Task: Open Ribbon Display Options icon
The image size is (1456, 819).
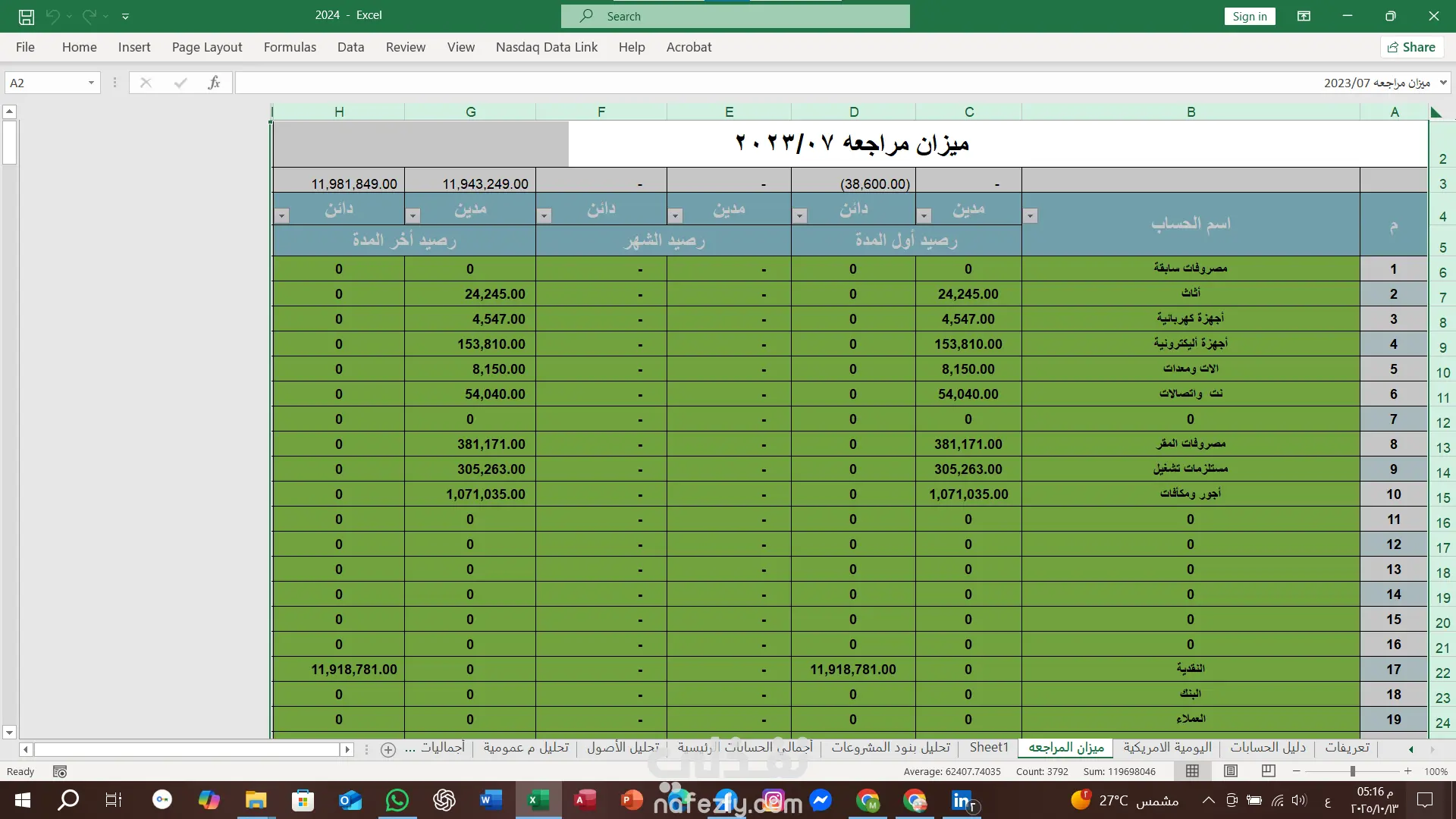Action: 1304,16
